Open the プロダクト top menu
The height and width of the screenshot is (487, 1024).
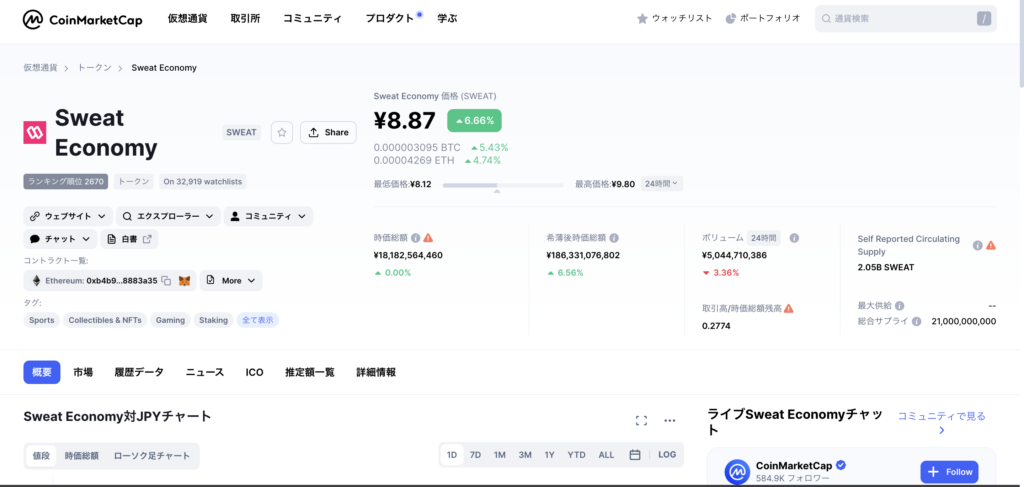click(390, 19)
